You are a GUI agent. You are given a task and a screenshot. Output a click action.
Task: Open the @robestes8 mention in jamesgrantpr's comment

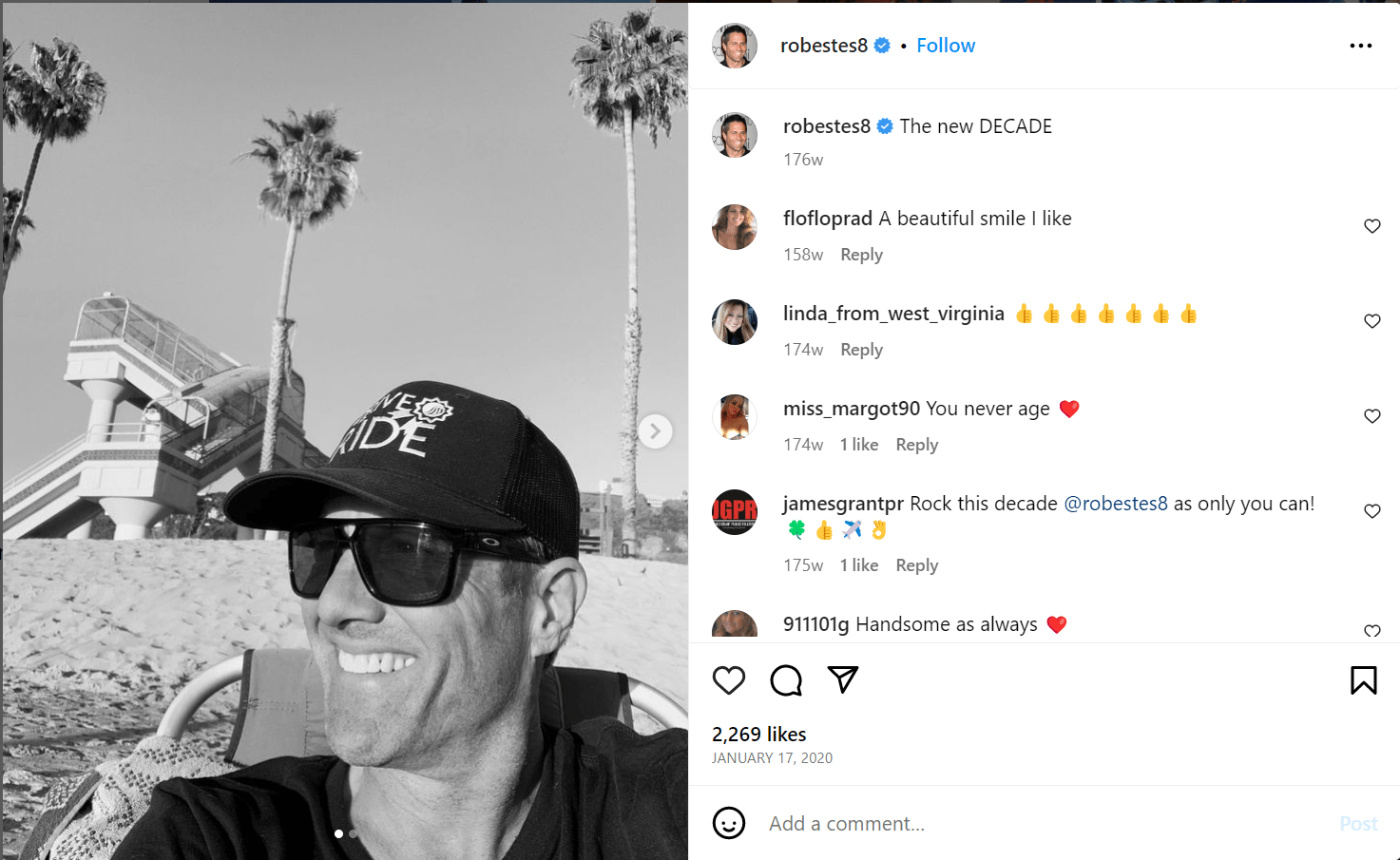coord(1115,503)
